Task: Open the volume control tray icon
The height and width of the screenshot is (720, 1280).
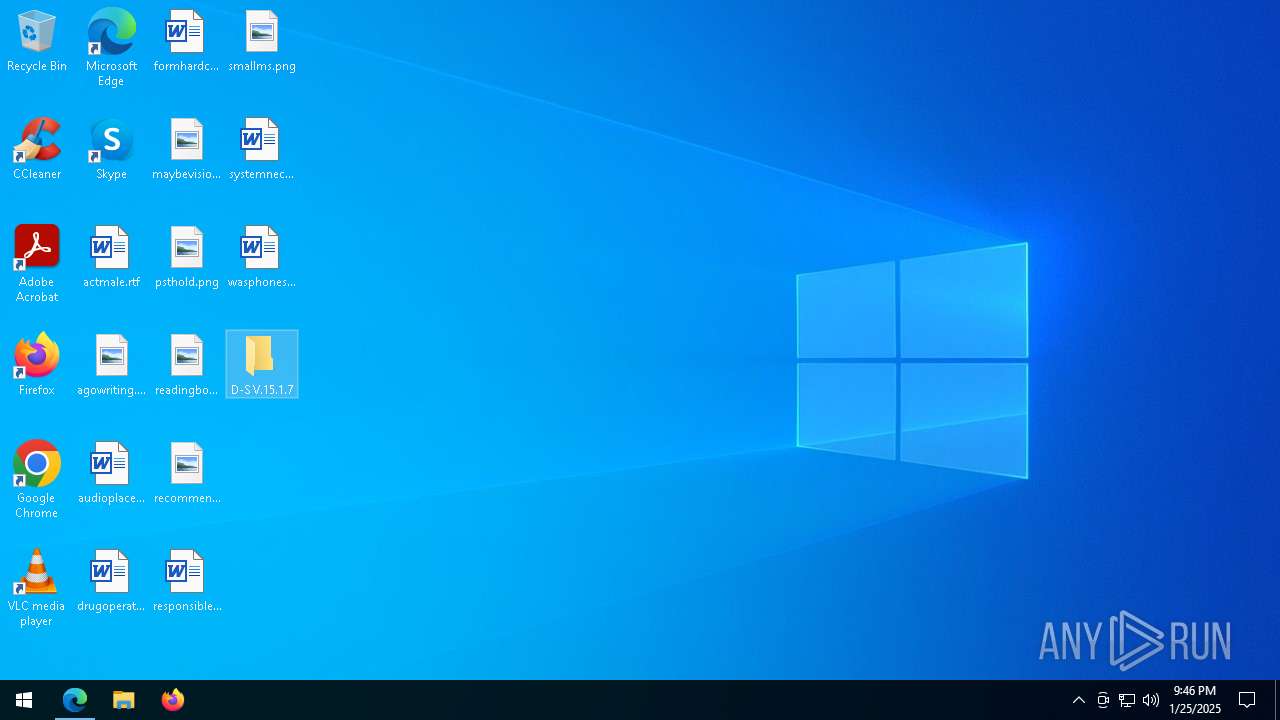Action: click(x=1151, y=700)
